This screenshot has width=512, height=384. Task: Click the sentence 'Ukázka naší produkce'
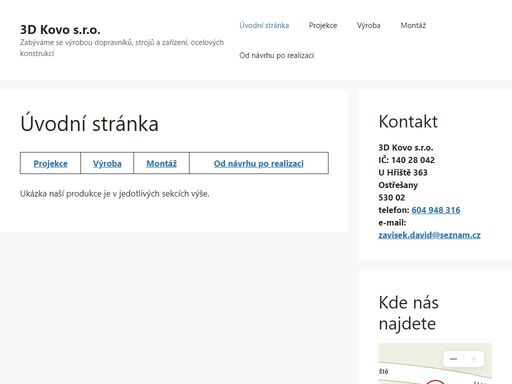[x=115, y=194]
